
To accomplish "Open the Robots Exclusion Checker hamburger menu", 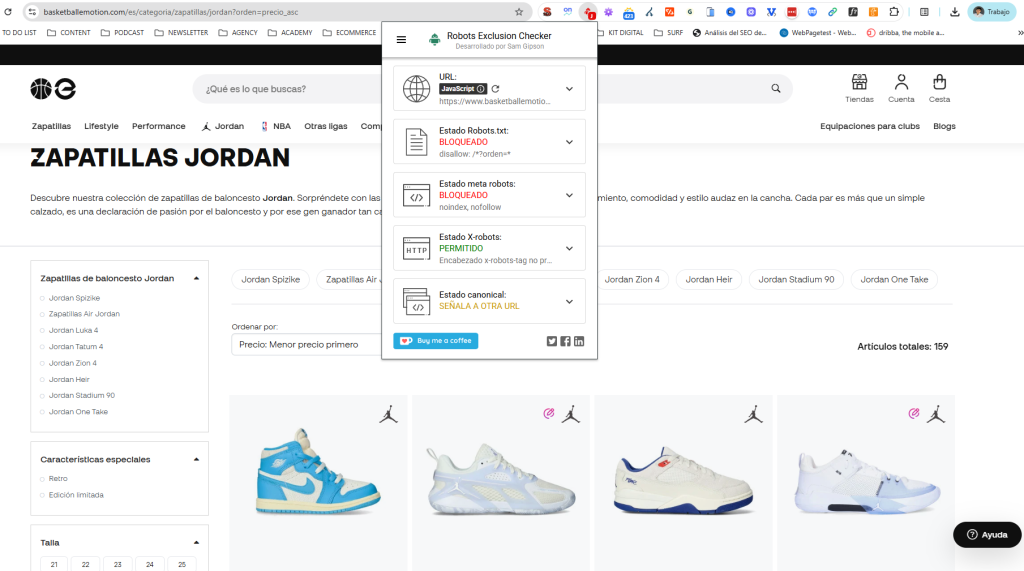I will [401, 40].
